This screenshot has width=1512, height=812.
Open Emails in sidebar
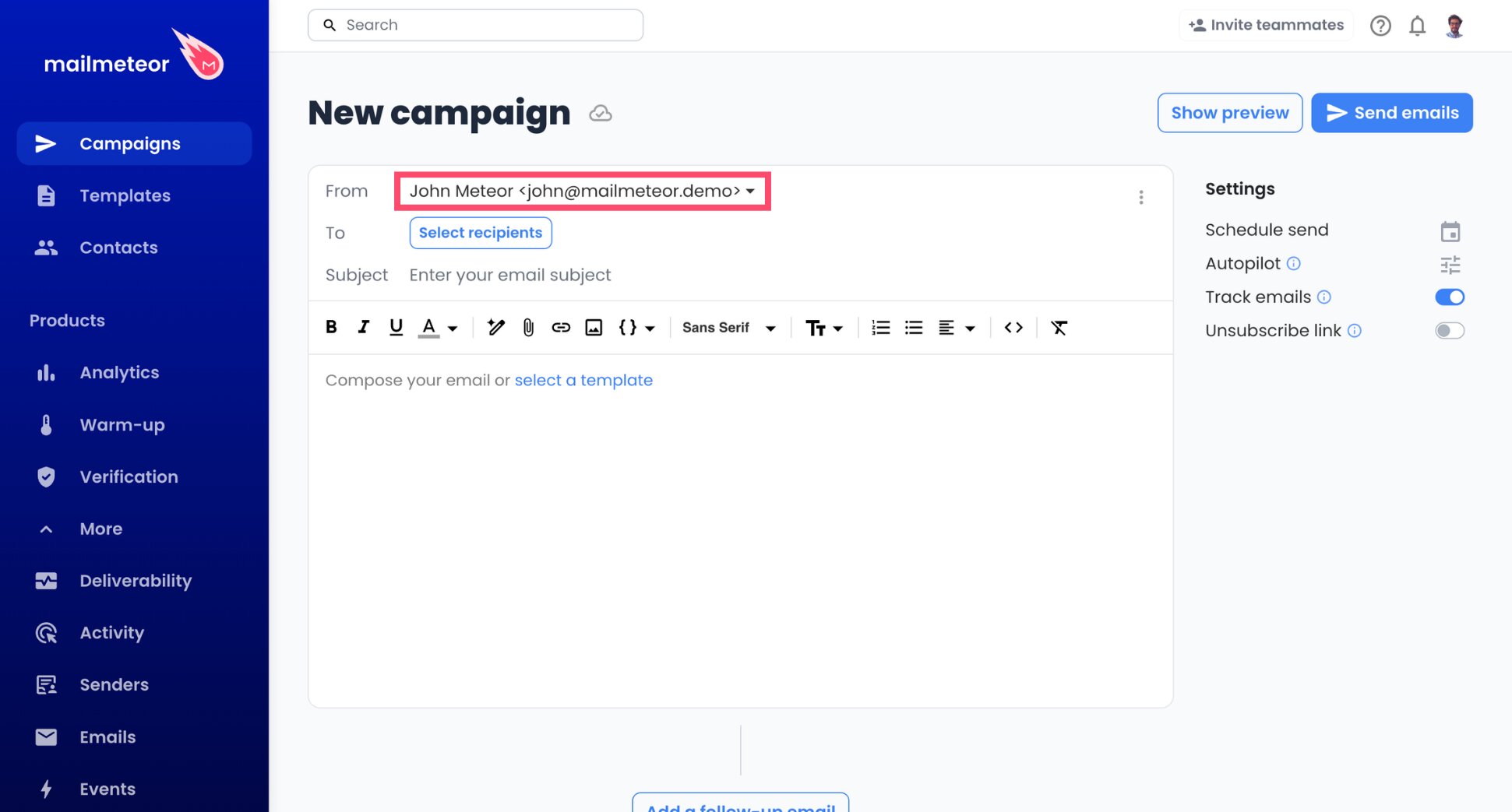(134, 737)
